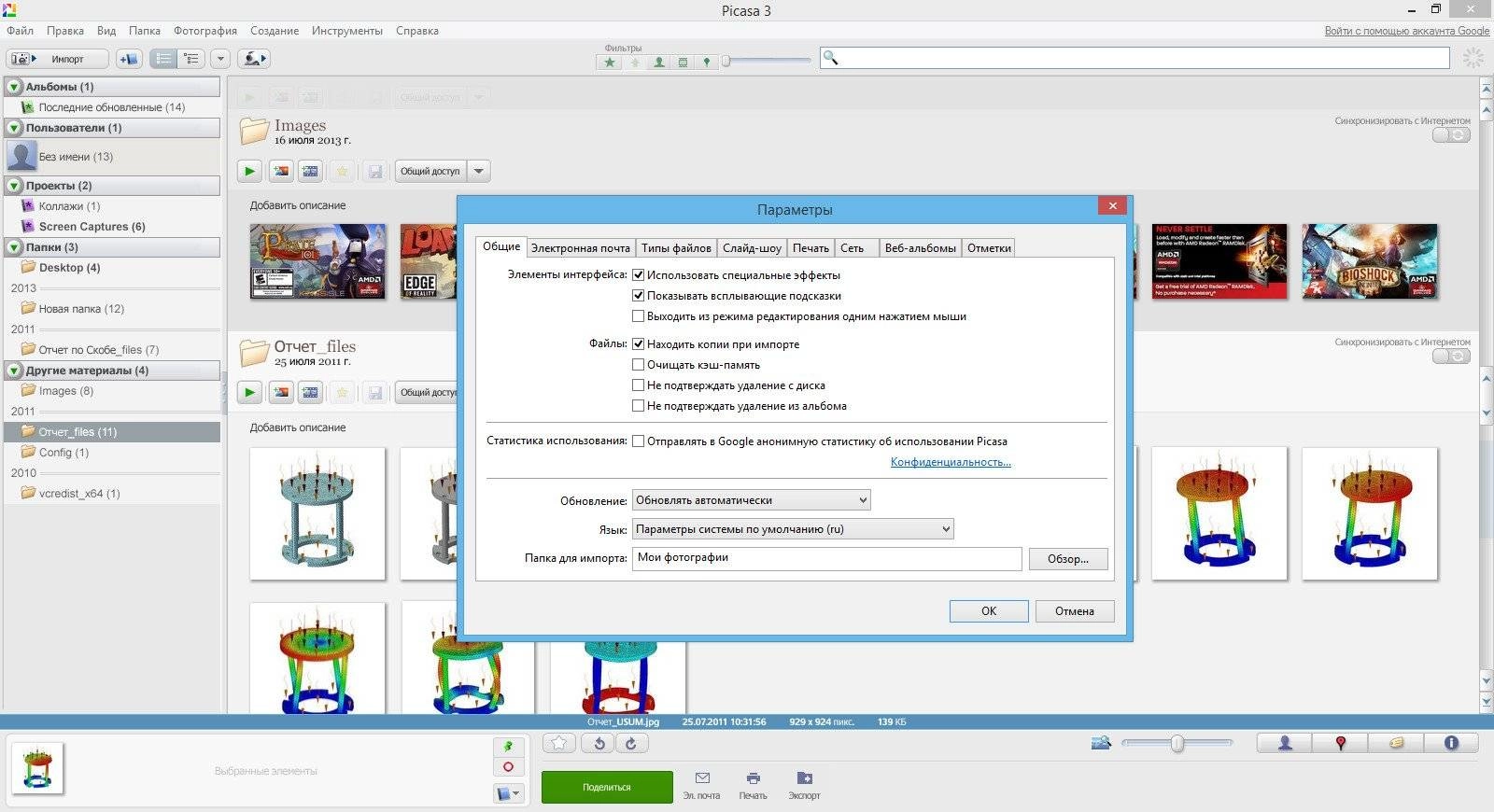Click the import folder text field
Viewport: 1494px width, 812px height.
[x=827, y=558]
